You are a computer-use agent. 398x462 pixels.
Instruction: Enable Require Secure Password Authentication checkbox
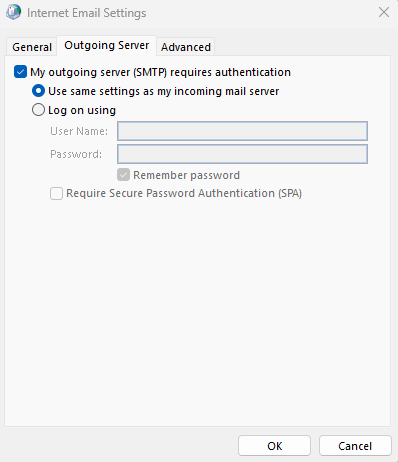coord(56,193)
